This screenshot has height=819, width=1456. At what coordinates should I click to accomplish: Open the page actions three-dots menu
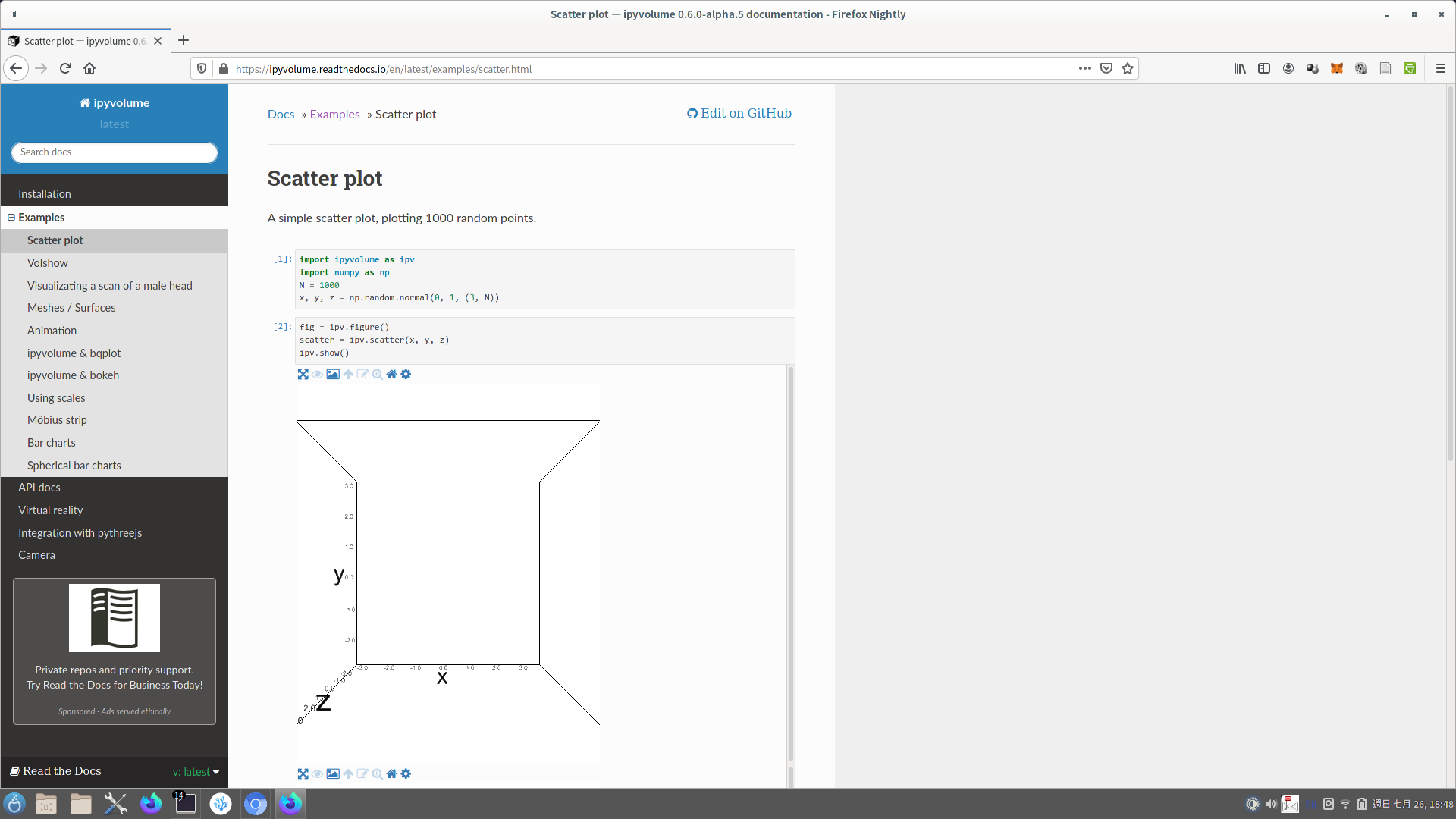1085,68
